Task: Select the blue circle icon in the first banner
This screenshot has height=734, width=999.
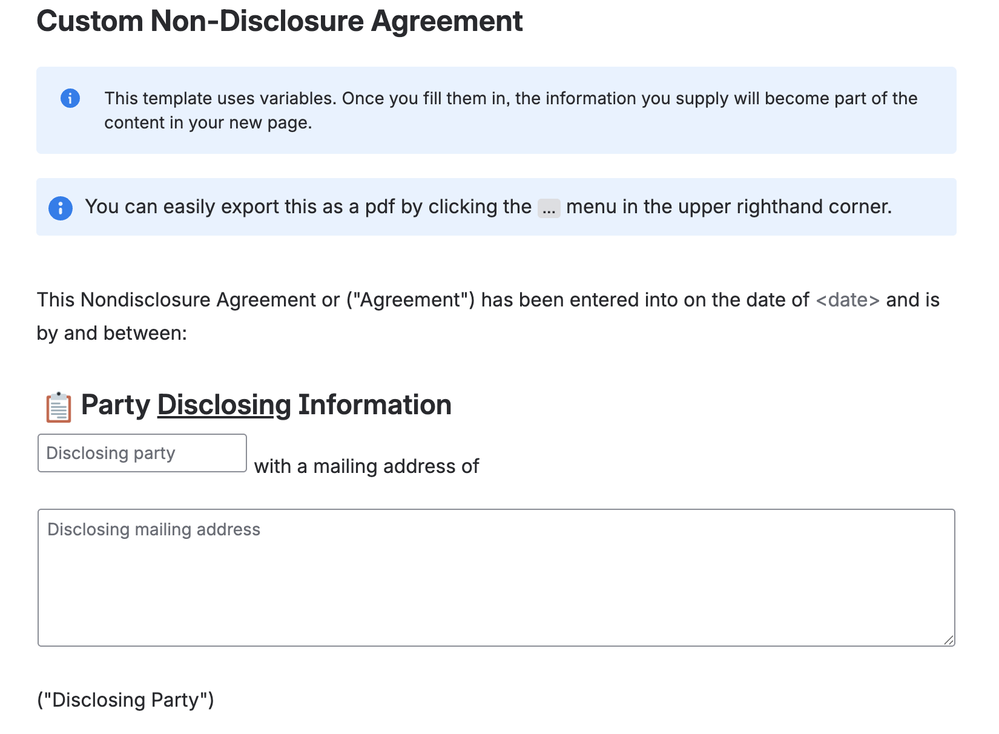Action: pyautogui.click(x=69, y=98)
